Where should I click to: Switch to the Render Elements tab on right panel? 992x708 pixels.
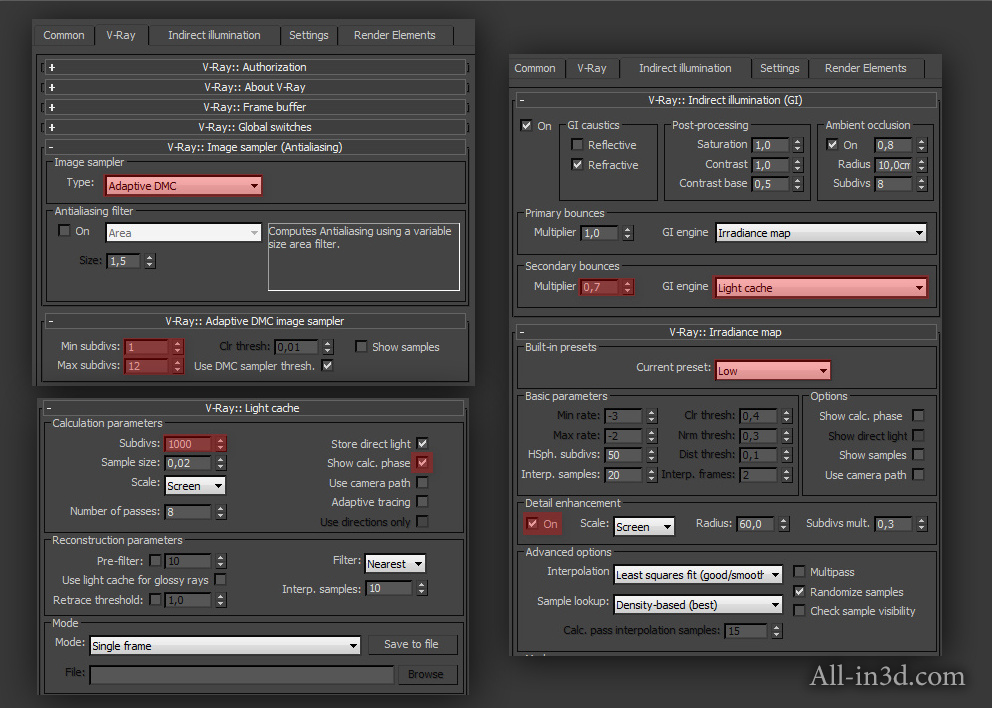point(865,68)
